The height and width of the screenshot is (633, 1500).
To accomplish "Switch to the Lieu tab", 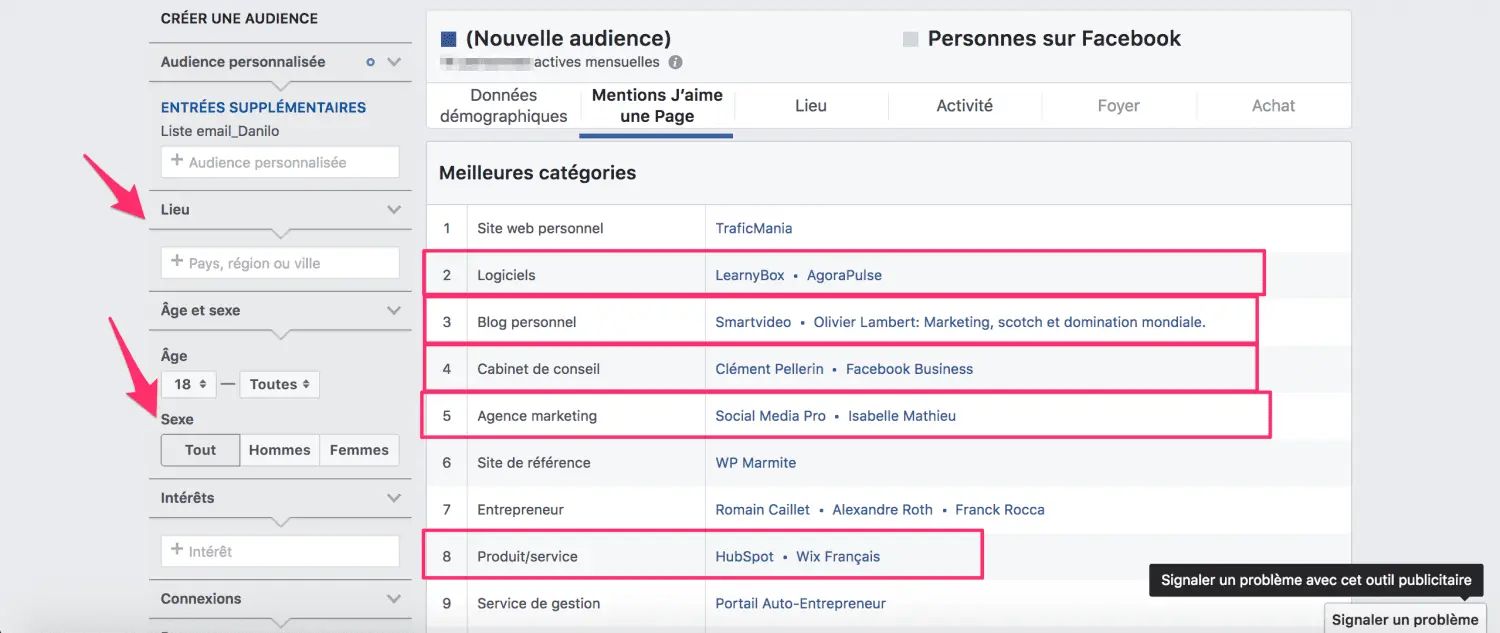I will point(811,105).
